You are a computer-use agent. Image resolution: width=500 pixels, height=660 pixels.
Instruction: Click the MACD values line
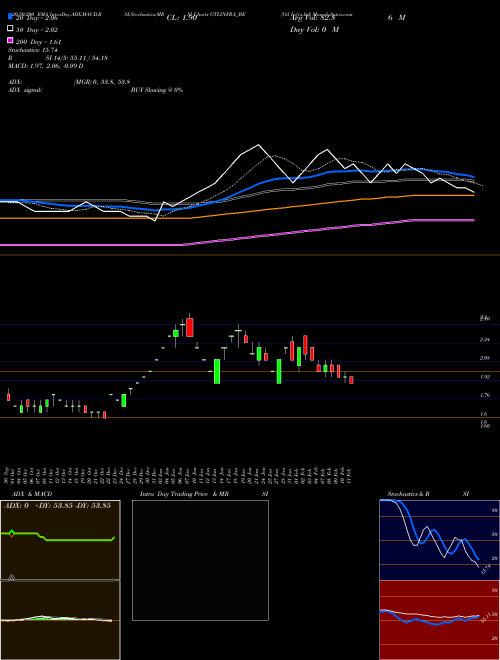click(45, 66)
